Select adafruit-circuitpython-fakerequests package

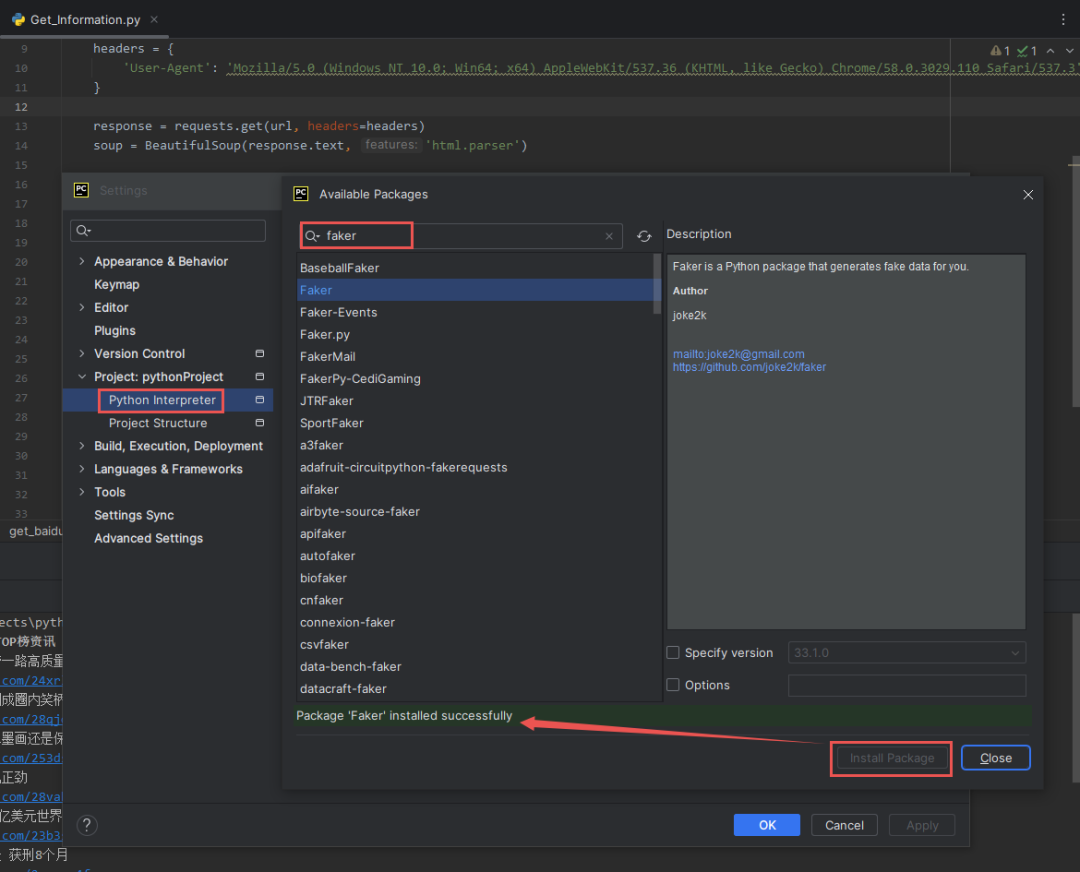(476, 467)
